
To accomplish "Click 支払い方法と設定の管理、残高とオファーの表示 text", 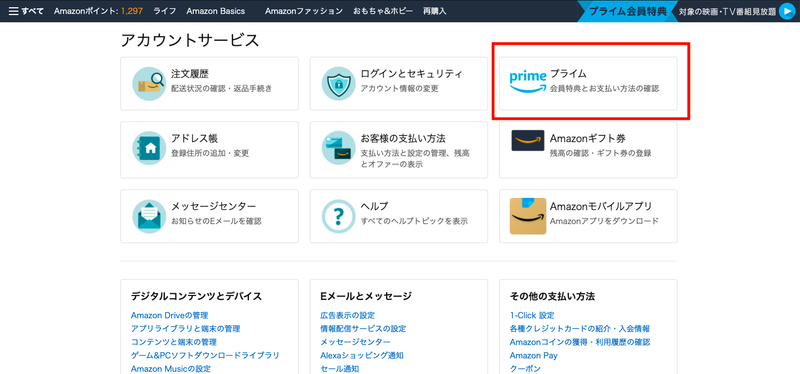I will pos(415,159).
